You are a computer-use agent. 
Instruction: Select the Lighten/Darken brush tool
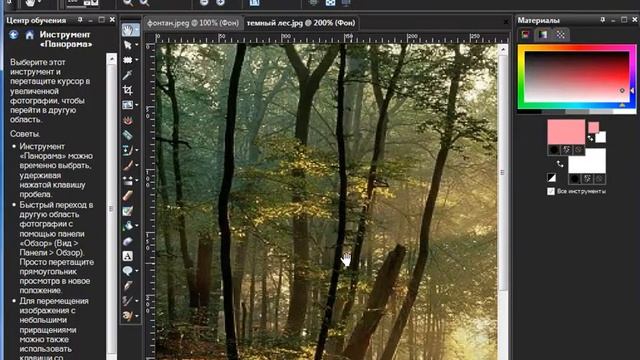127,180
